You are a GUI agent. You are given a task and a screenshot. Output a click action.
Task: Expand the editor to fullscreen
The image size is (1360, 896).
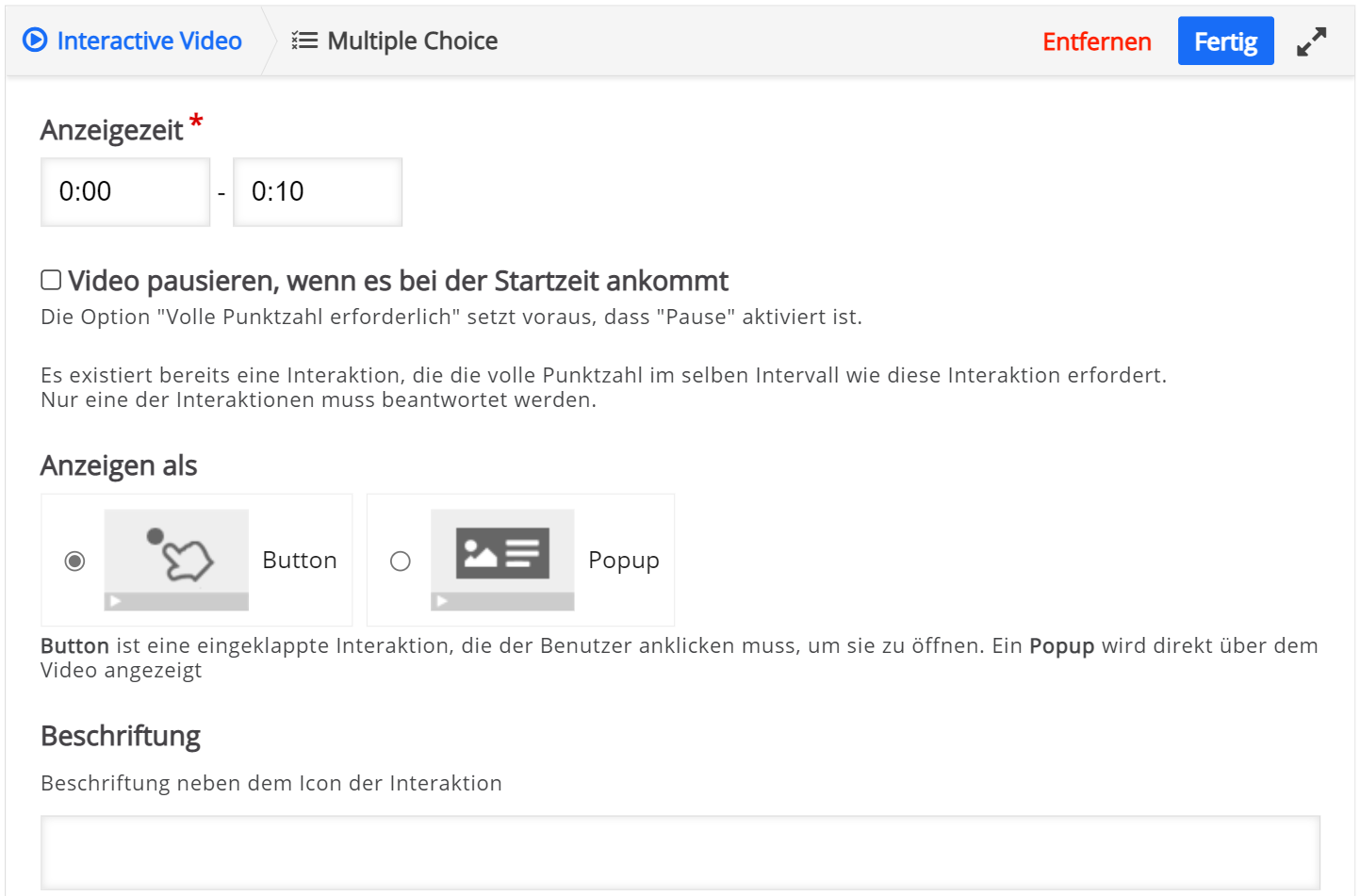pyautogui.click(x=1311, y=41)
